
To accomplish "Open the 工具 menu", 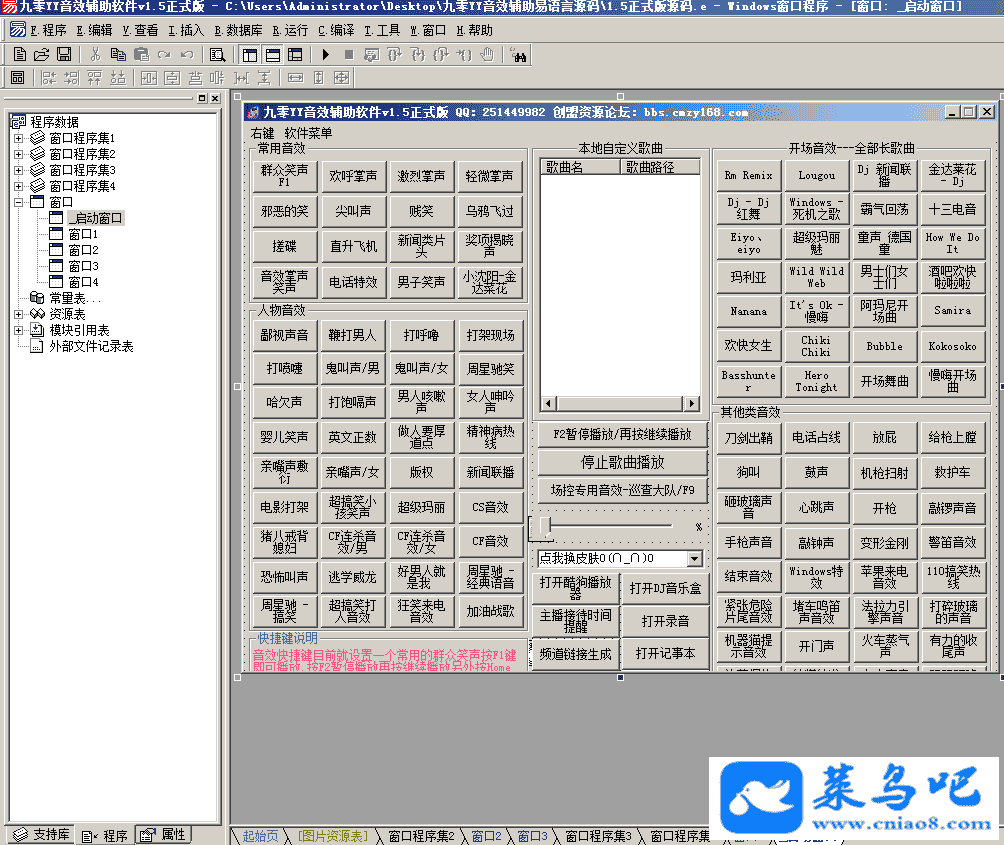I will click(382, 30).
